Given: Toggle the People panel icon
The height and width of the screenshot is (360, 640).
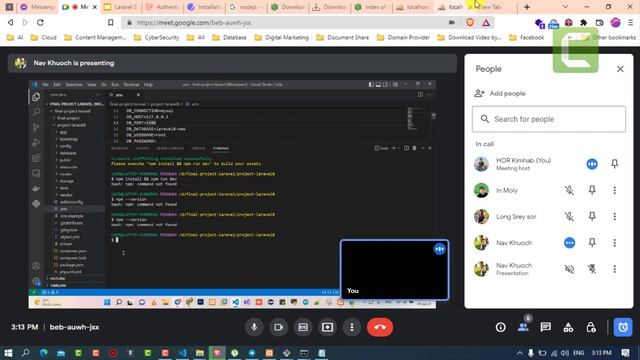Looking at the screenshot, I should tap(523, 327).
